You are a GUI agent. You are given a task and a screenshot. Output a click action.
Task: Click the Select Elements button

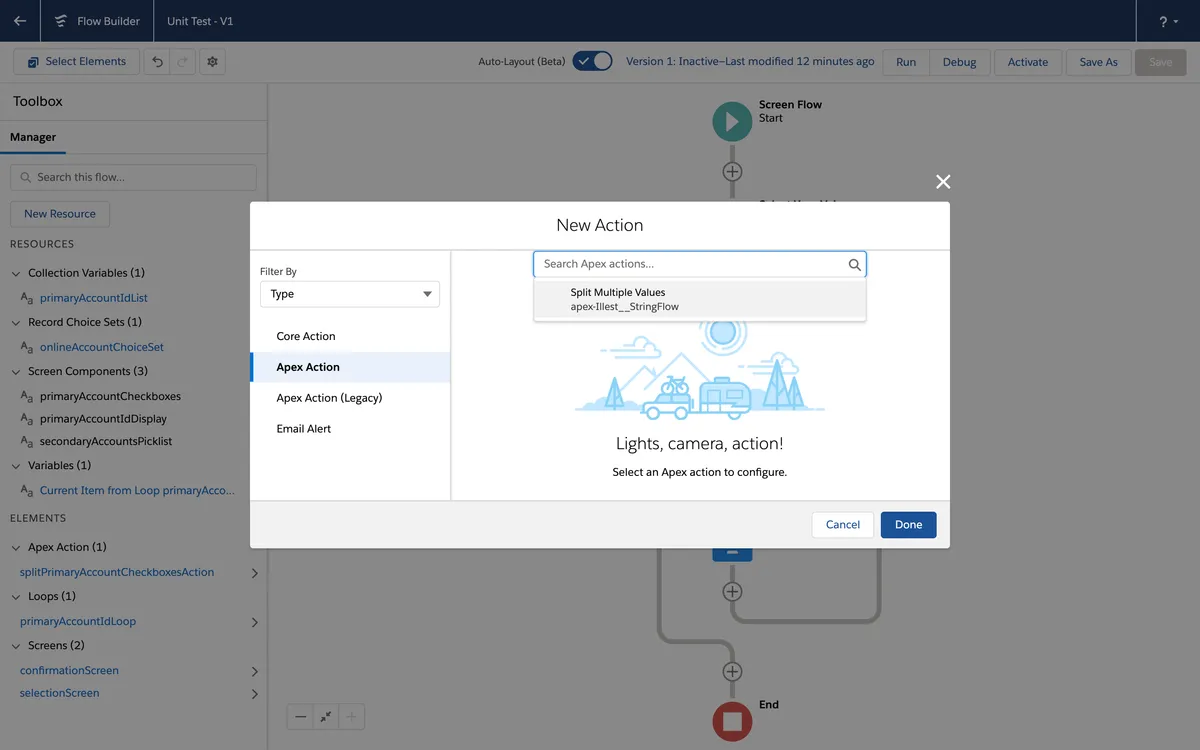pyautogui.click(x=76, y=62)
